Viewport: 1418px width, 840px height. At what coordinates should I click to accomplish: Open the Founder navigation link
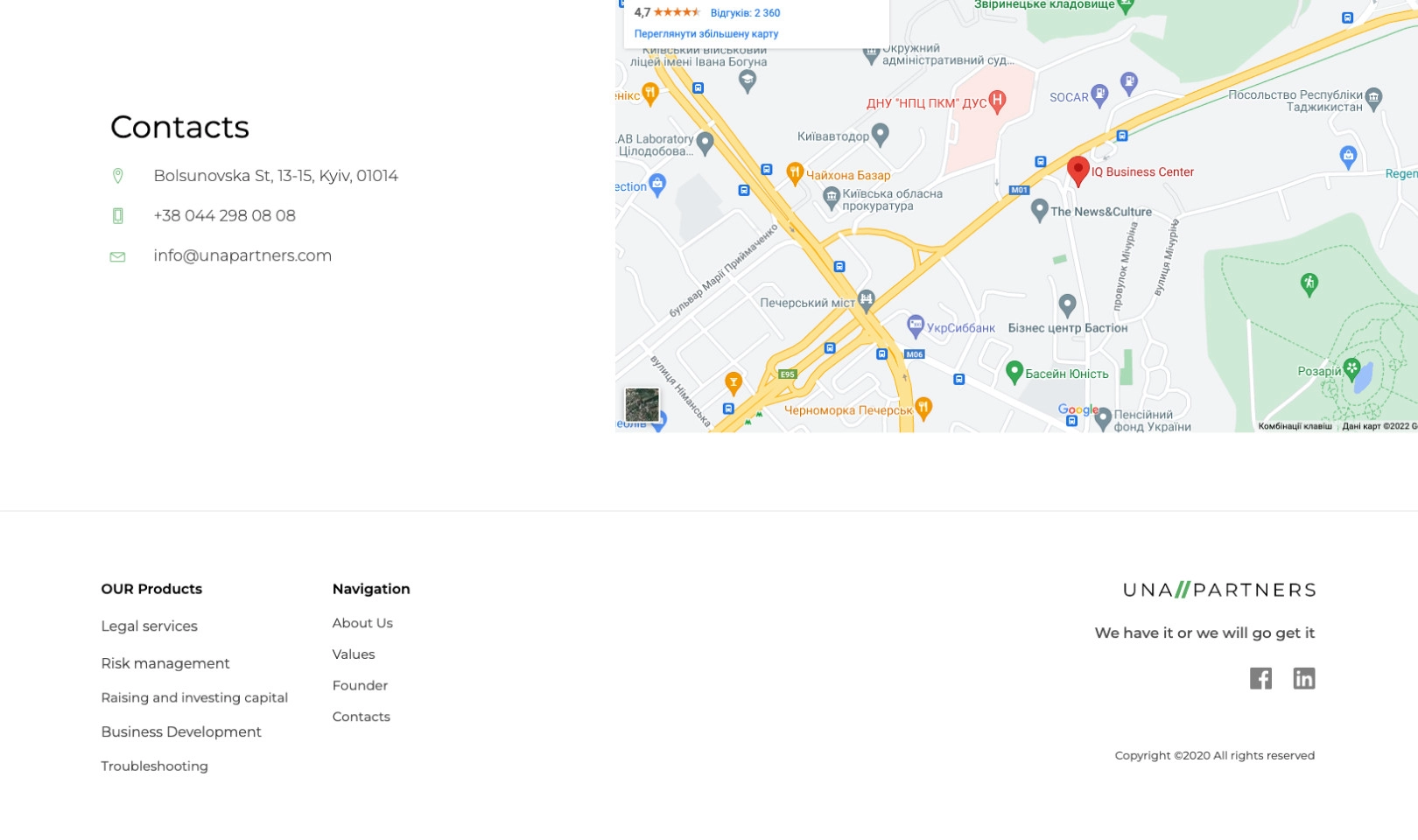click(x=360, y=685)
